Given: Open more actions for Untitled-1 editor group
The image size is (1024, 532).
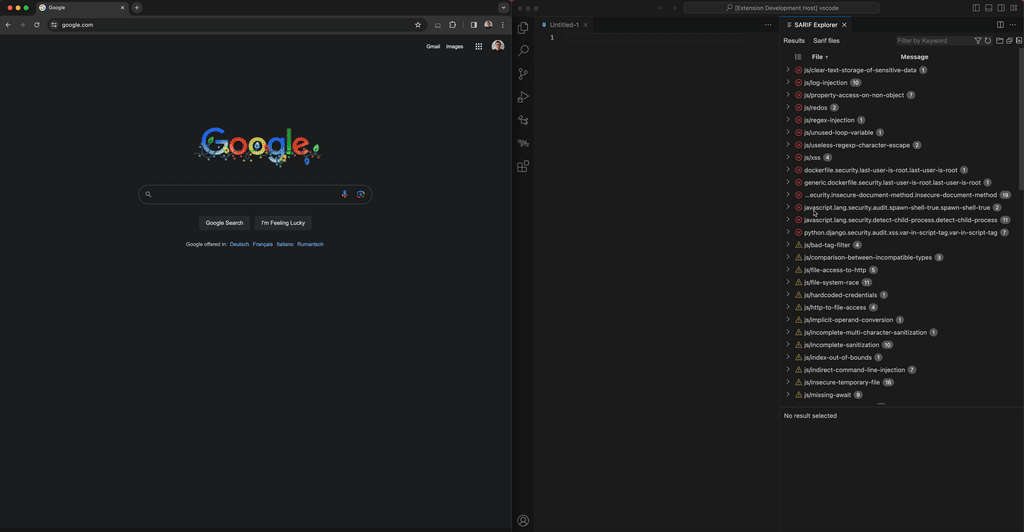Looking at the screenshot, I should pos(768,25).
